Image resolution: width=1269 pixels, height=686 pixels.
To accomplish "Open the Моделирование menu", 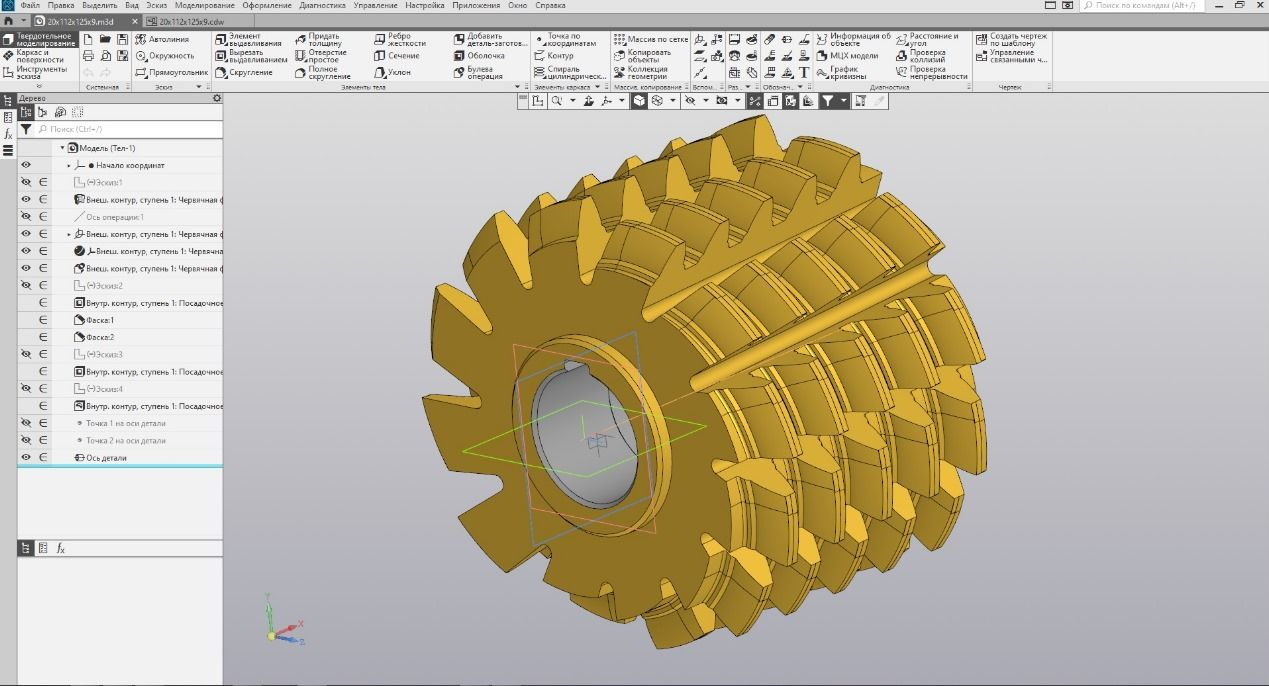I will coord(204,5).
